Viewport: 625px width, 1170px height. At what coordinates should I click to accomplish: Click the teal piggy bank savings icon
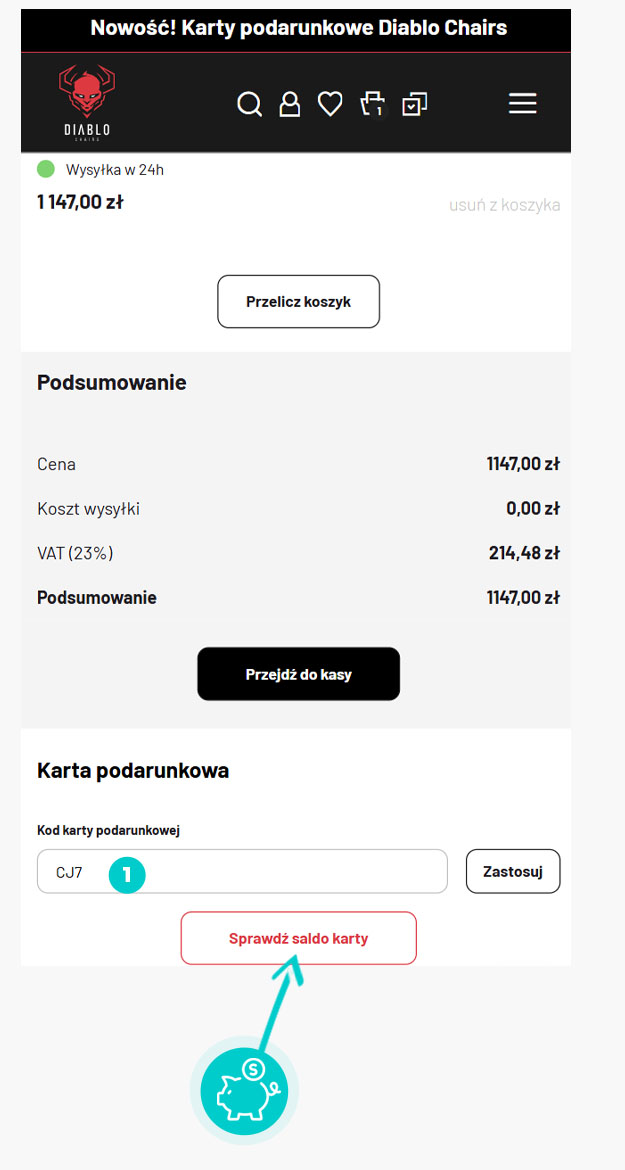coord(245,1090)
